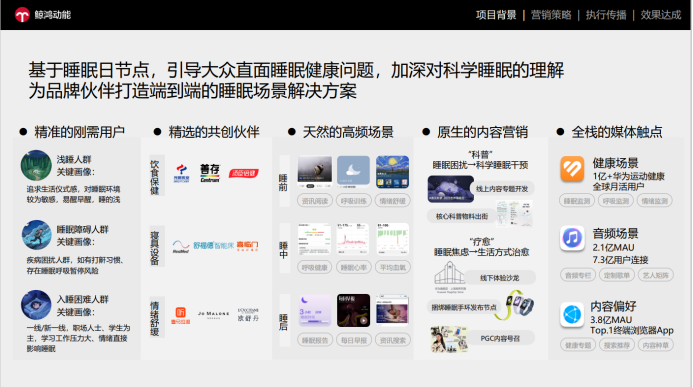Click the 呼吸健康 pill
This screenshot has width=693, height=388.
coord(315,267)
